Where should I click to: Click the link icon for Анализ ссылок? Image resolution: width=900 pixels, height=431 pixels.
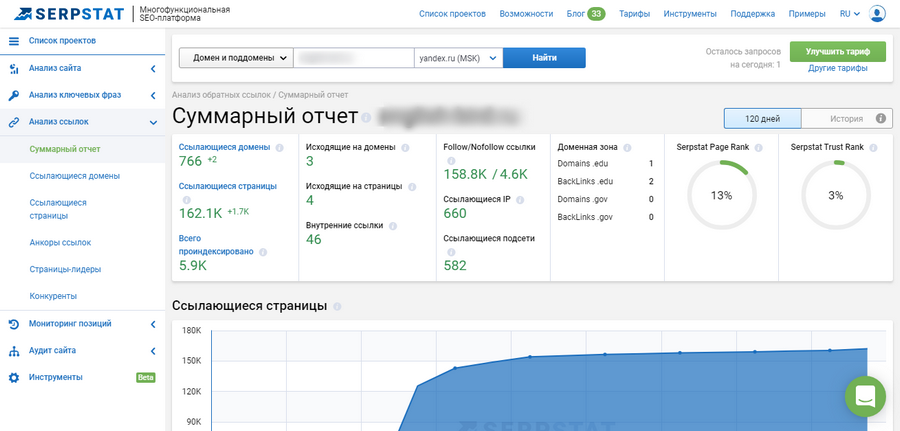point(14,122)
